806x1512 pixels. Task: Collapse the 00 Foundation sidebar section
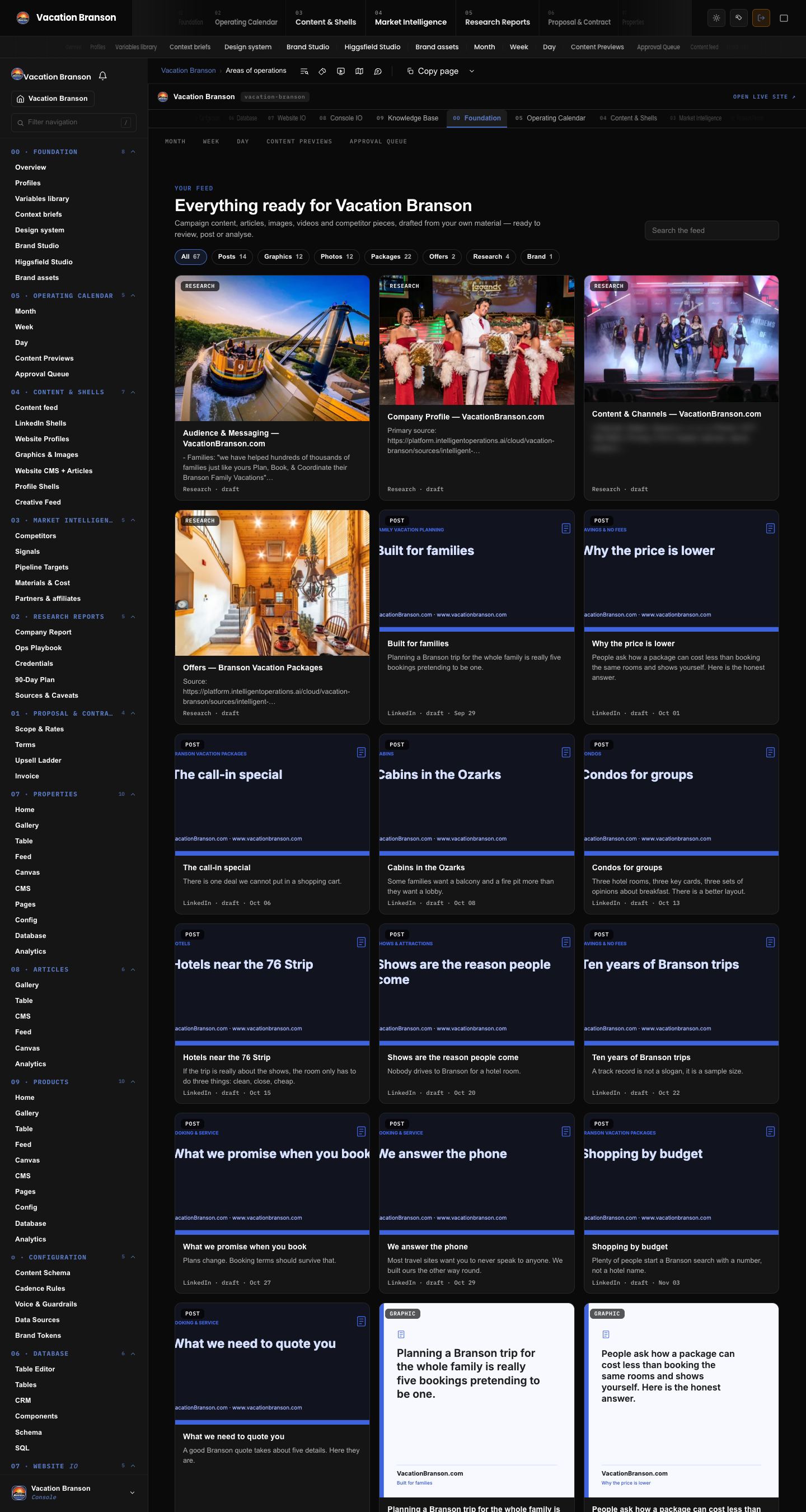(133, 152)
